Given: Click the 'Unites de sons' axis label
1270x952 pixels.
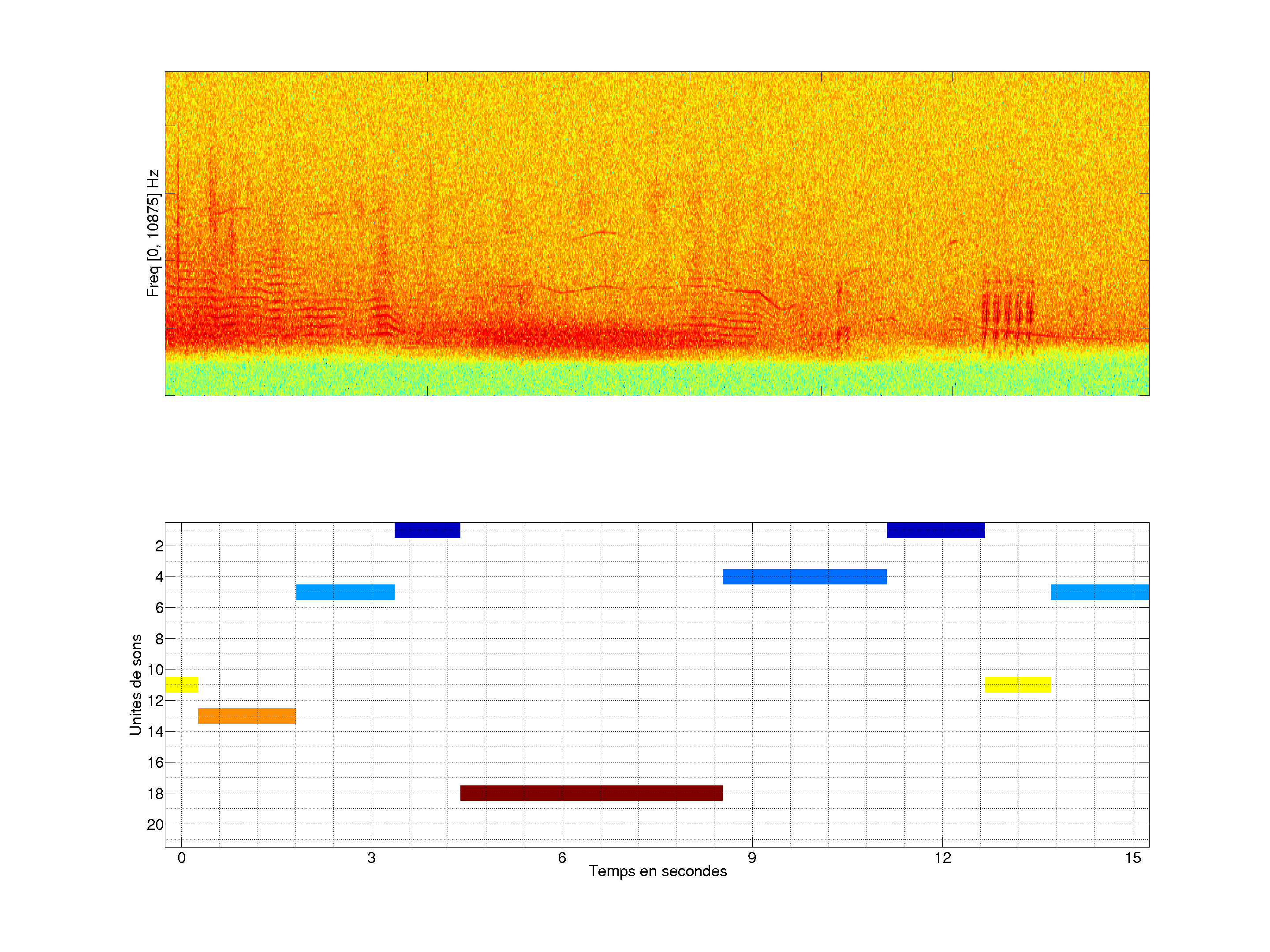Looking at the screenshot, I should [135, 684].
